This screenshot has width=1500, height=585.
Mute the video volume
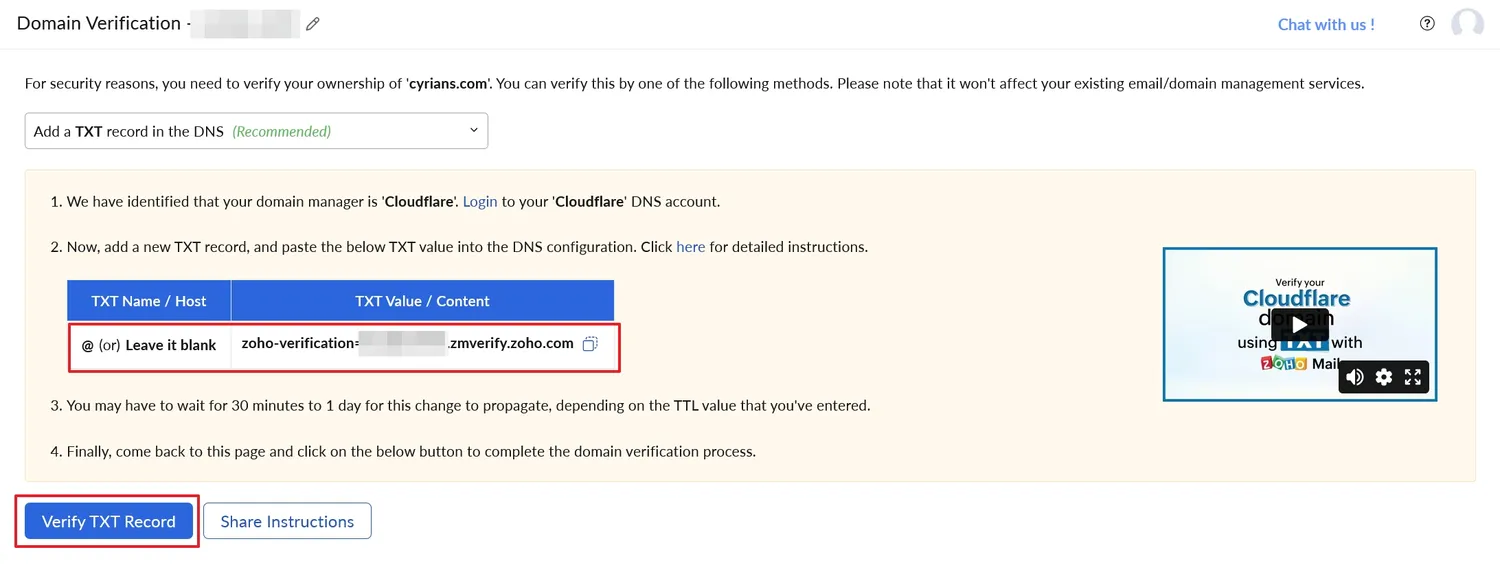[x=1354, y=377]
